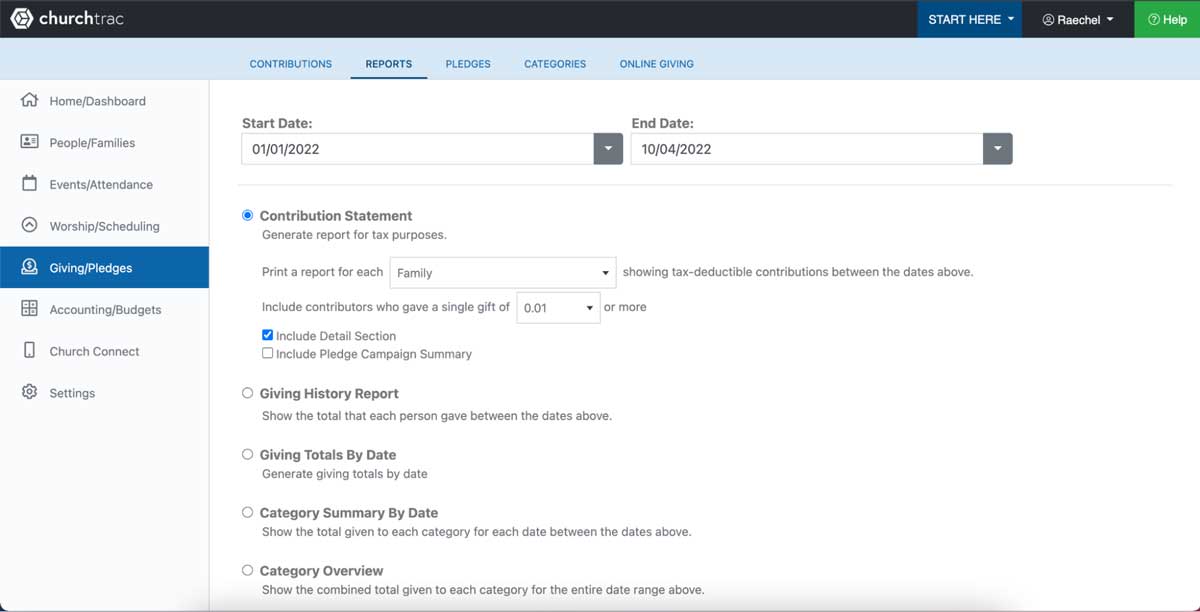Uncheck Include Detail Section

(x=267, y=335)
